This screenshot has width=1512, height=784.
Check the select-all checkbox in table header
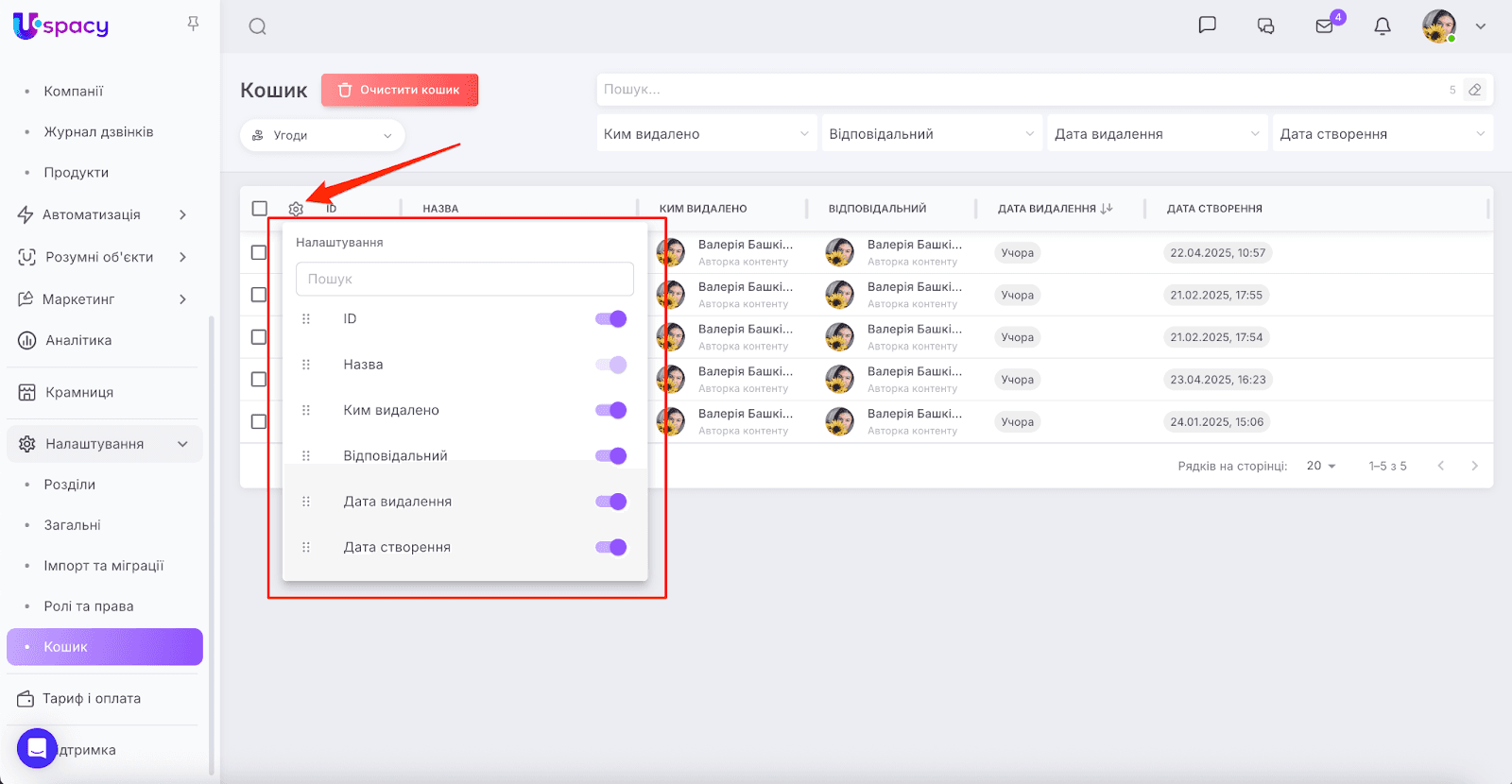260,209
